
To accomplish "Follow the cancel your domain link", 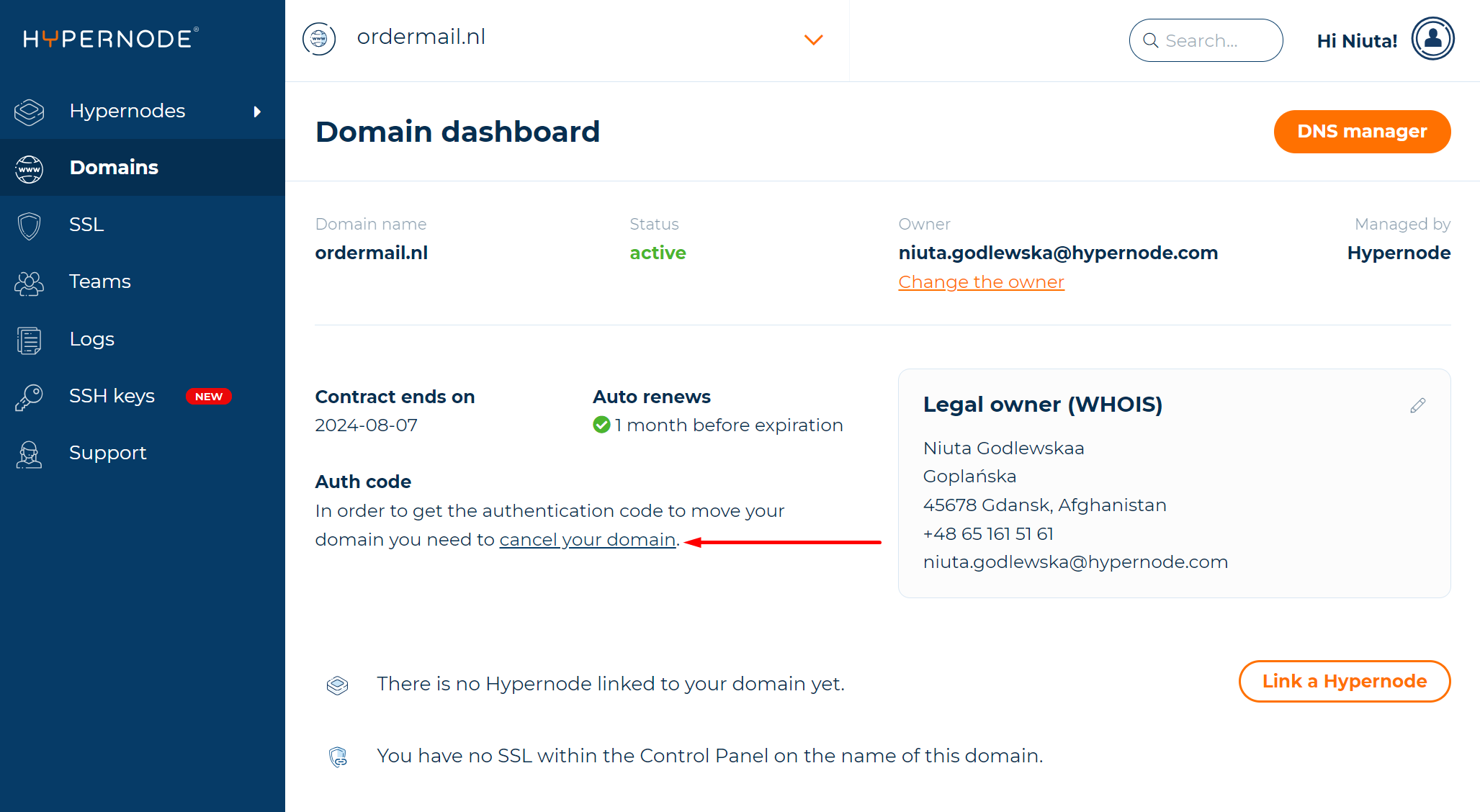I will (588, 540).
